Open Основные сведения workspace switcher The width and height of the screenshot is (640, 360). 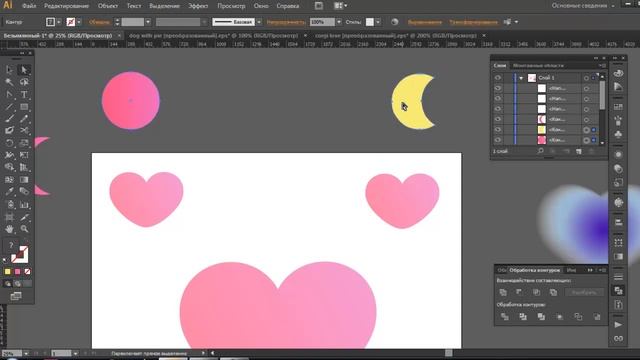[583, 6]
